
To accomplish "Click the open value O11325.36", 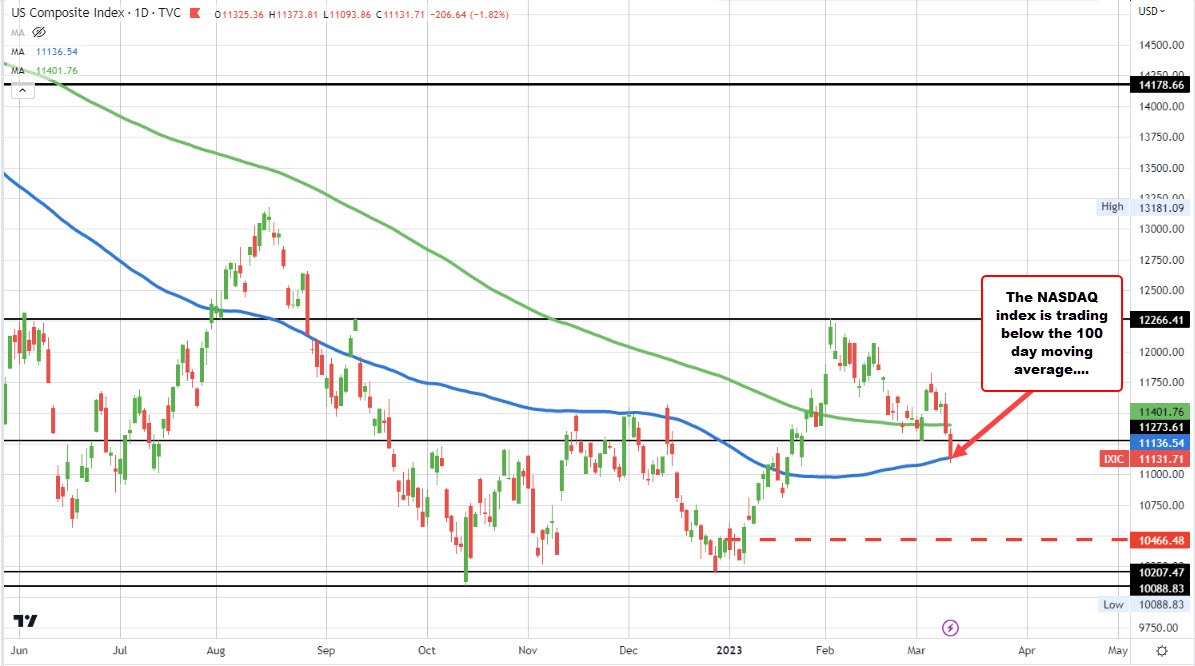I will click(x=239, y=14).
